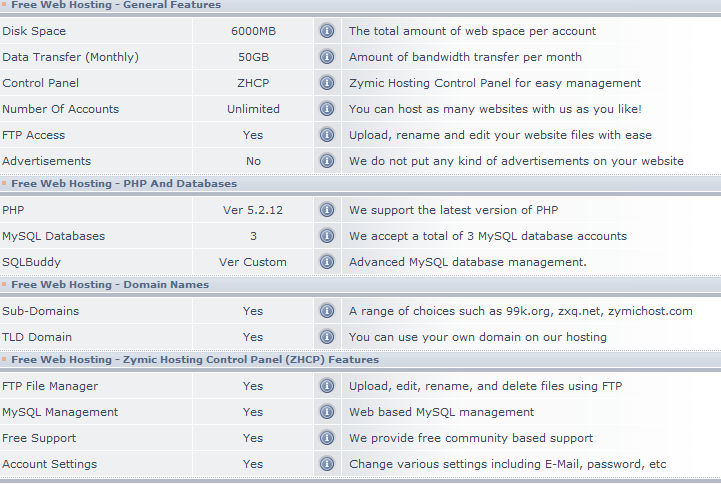Click the Free Support info icon
The height and width of the screenshot is (484, 721).
click(x=327, y=438)
